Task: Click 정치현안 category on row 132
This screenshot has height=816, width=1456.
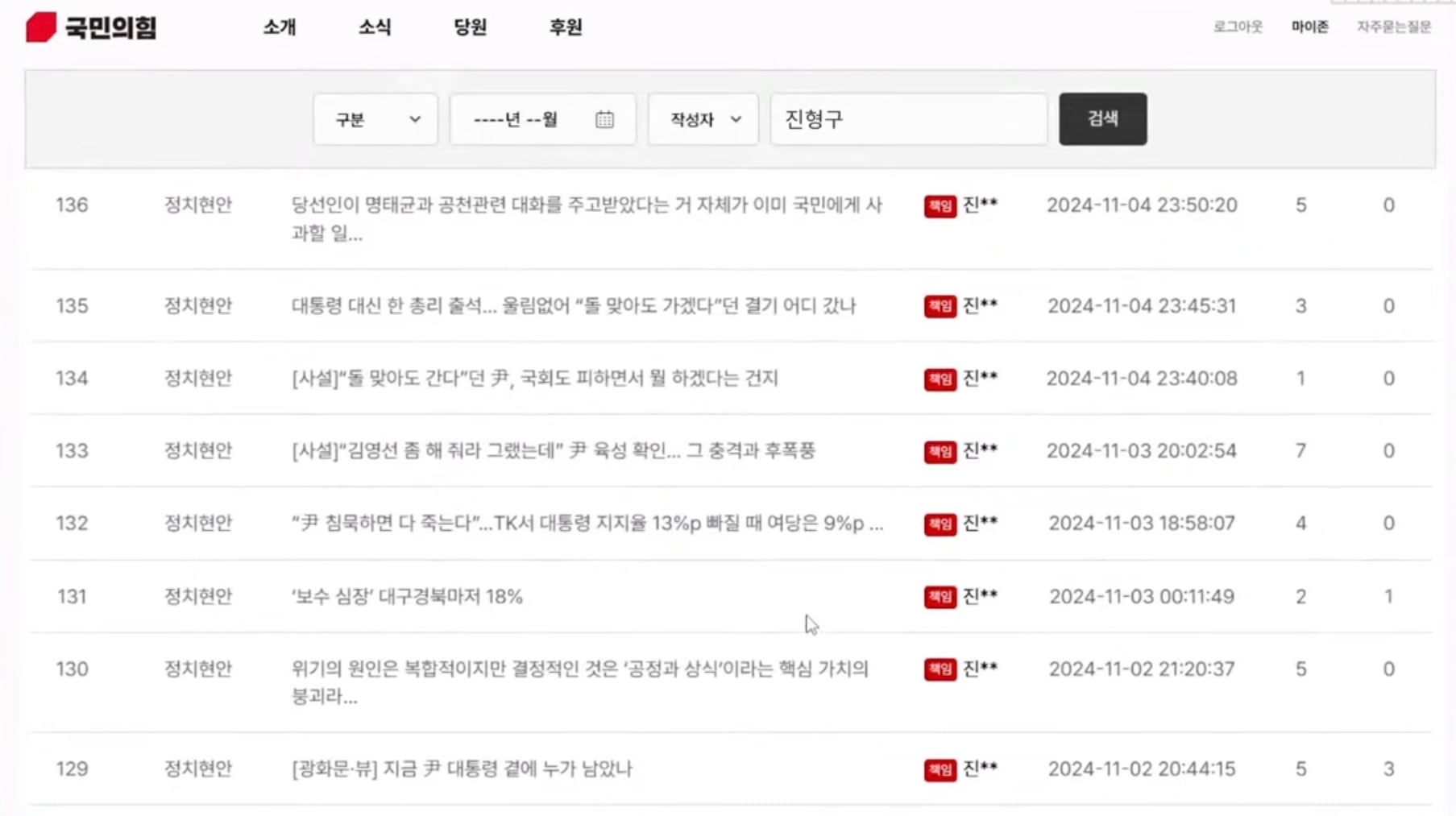Action: (x=198, y=524)
